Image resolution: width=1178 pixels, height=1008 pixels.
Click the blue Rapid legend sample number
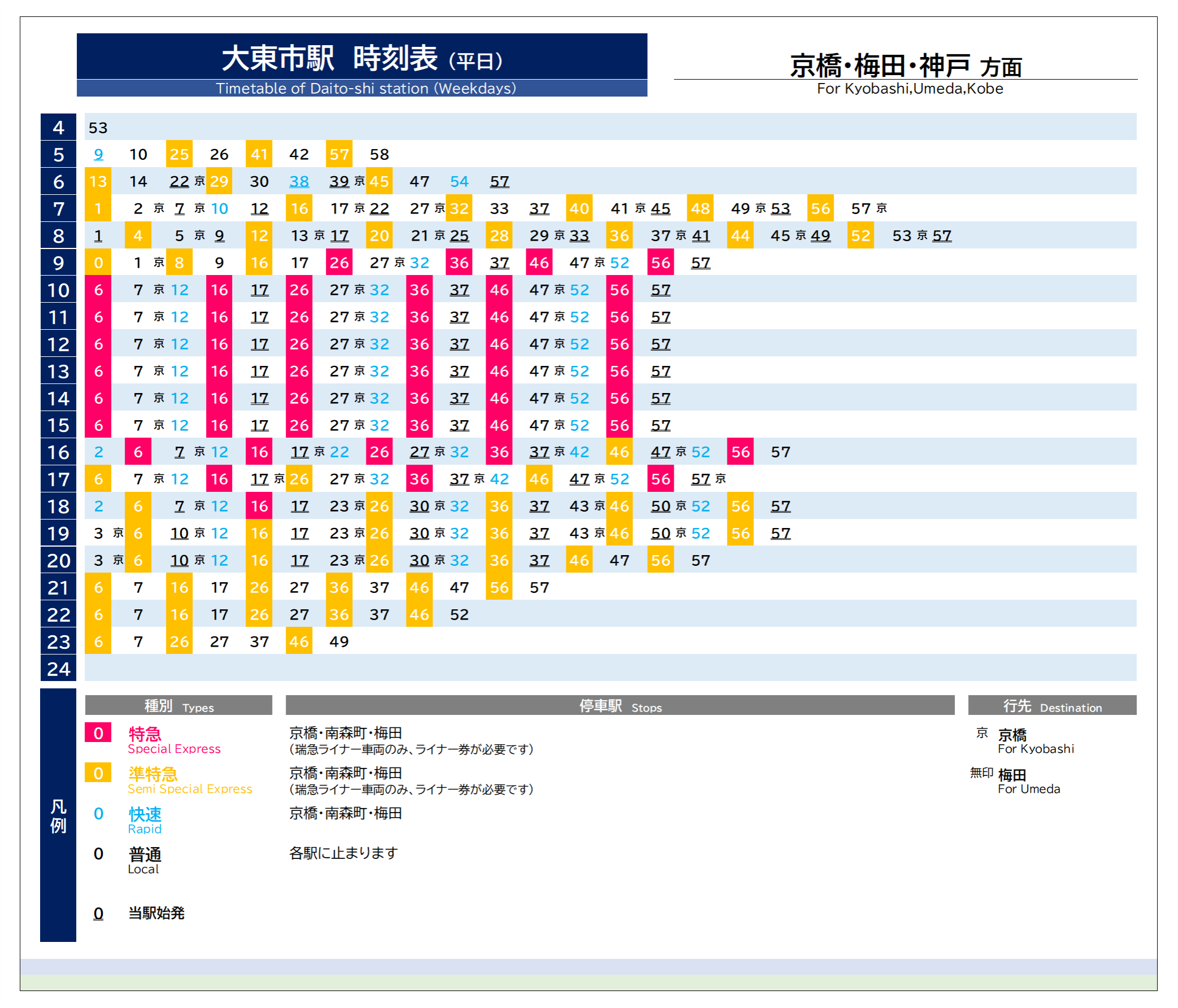click(x=98, y=813)
